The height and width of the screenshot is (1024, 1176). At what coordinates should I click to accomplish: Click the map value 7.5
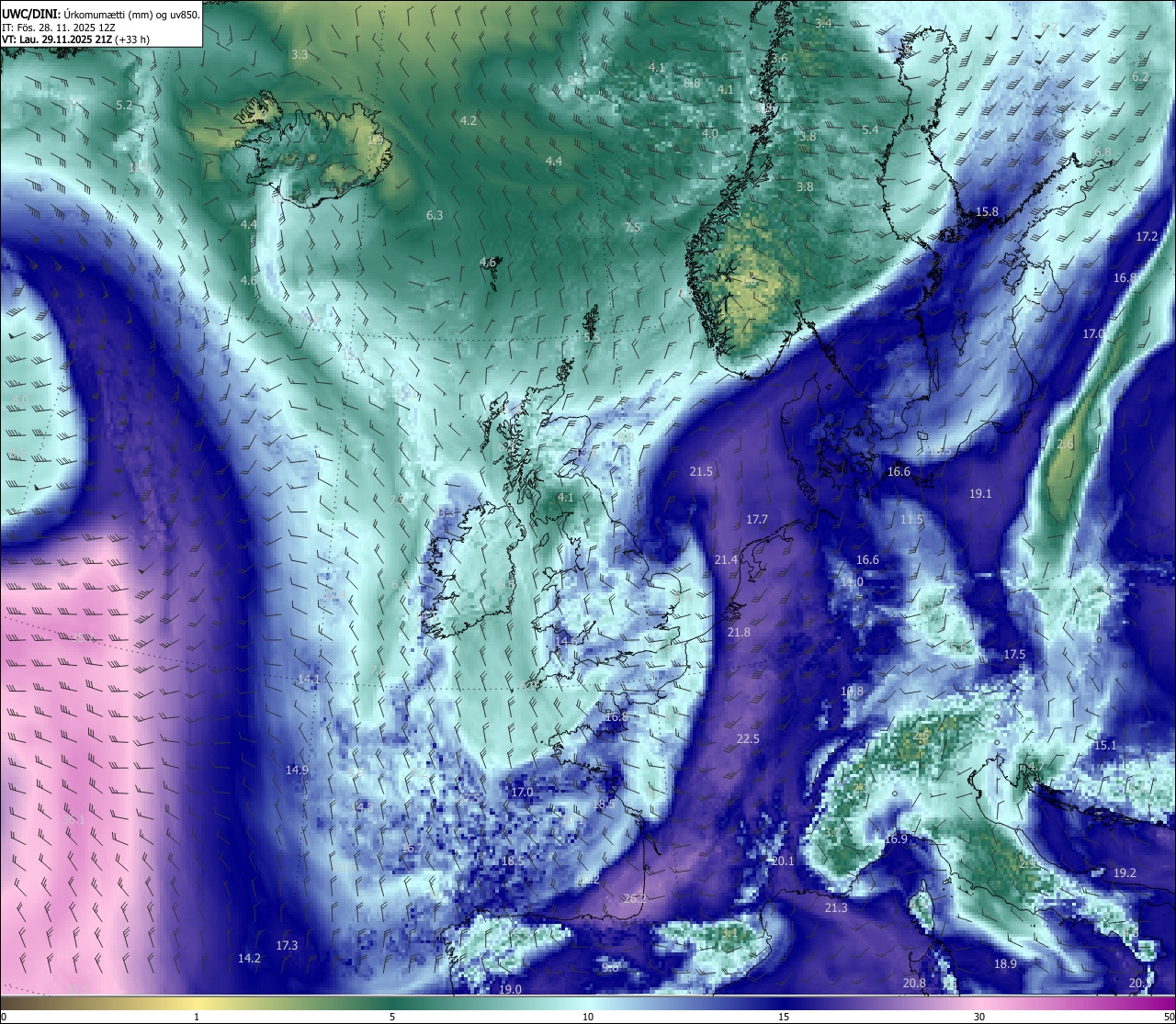pos(632,228)
